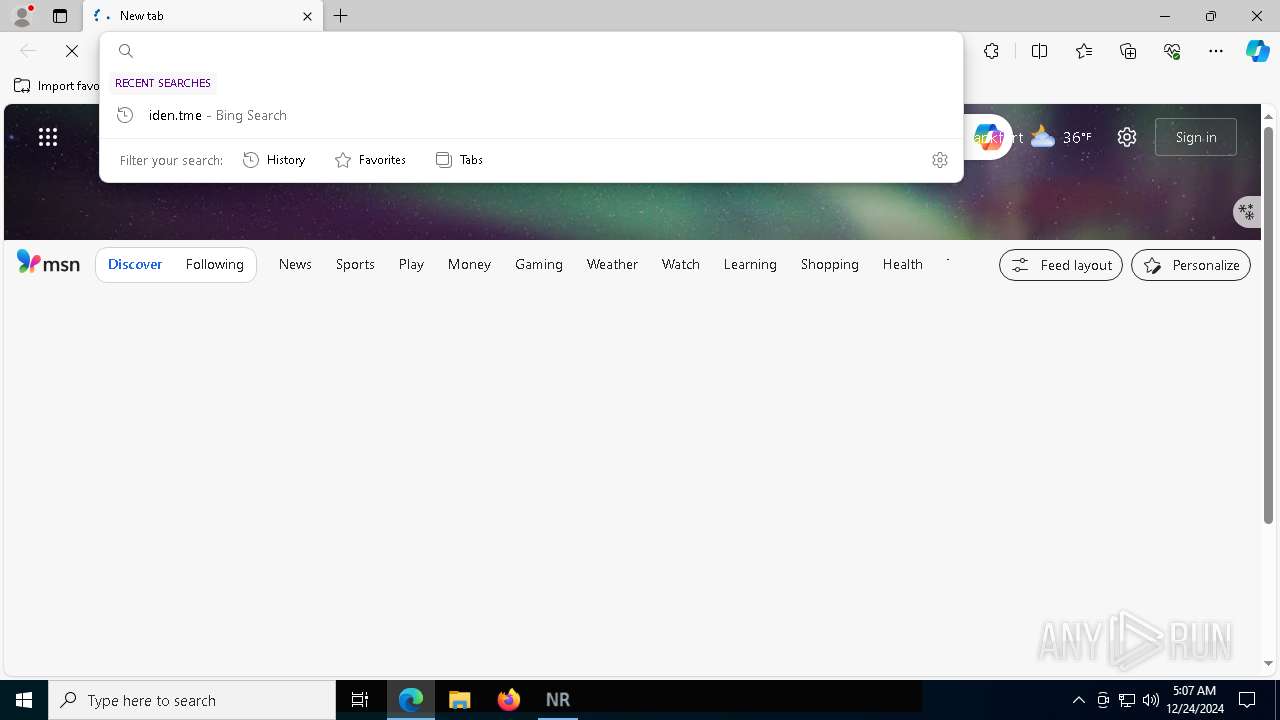1280x720 pixels.
Task: Open network icon in system tray
Action: 1127,700
